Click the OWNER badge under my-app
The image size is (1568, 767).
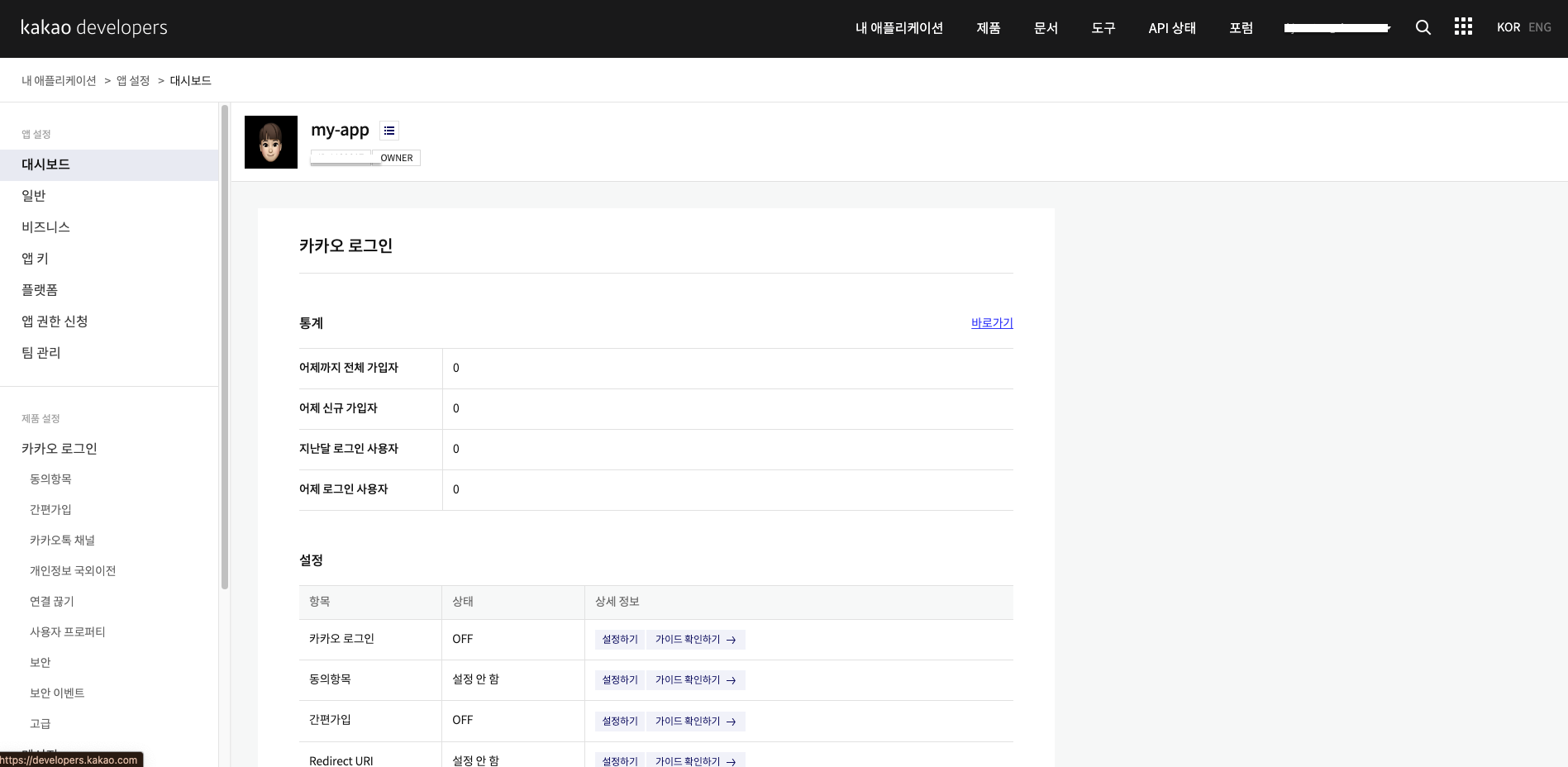pyautogui.click(x=397, y=158)
